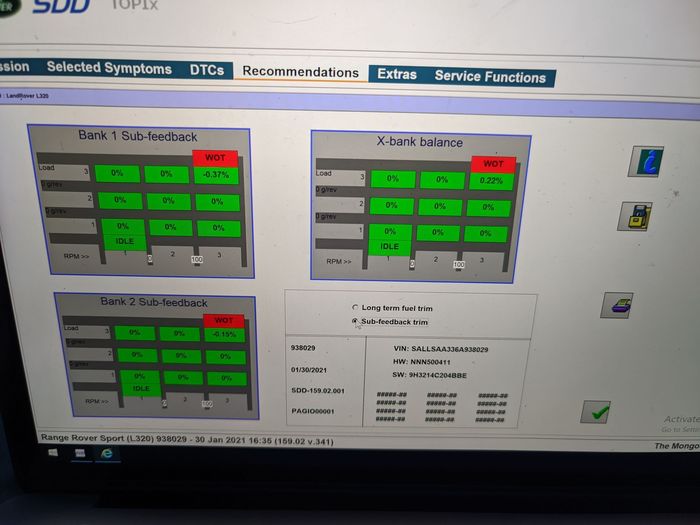700x525 pixels.
Task: Click the LandRover L320 breadcrumb text
Action: (27, 96)
